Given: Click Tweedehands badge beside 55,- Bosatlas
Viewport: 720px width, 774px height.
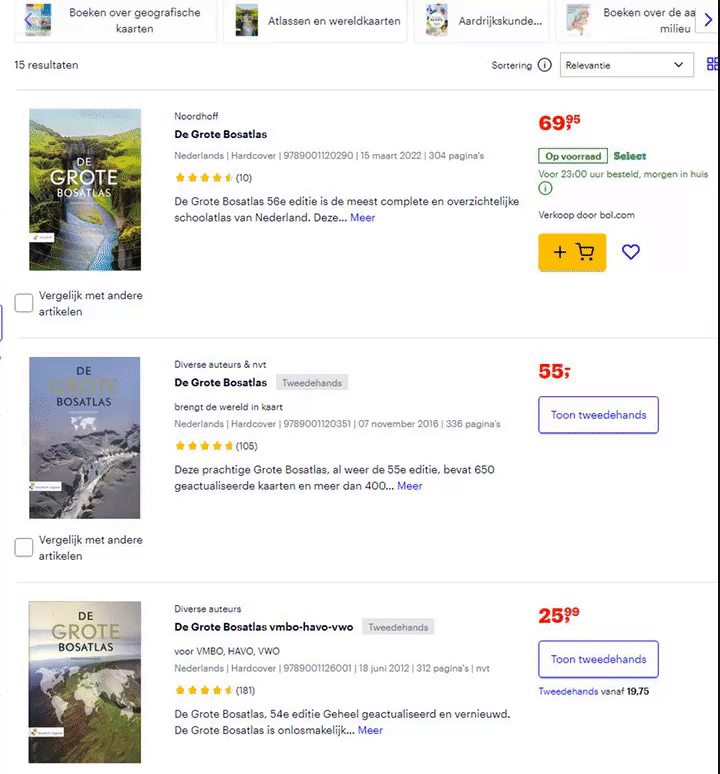Looking at the screenshot, I should (x=312, y=383).
